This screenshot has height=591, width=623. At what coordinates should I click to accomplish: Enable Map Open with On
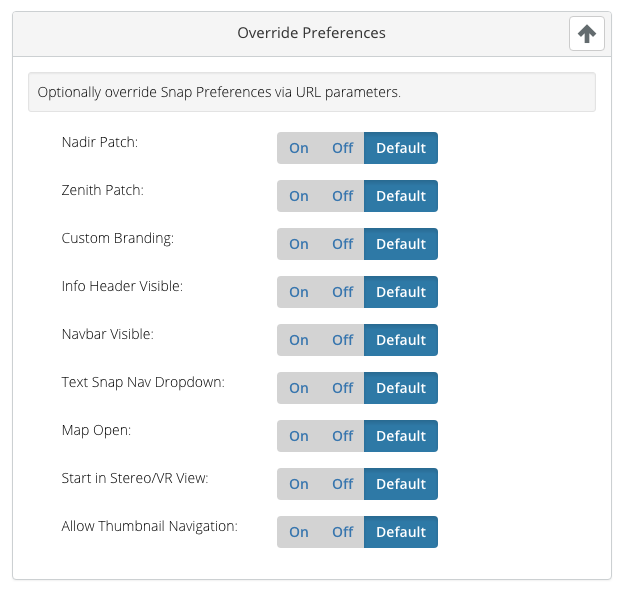point(299,436)
